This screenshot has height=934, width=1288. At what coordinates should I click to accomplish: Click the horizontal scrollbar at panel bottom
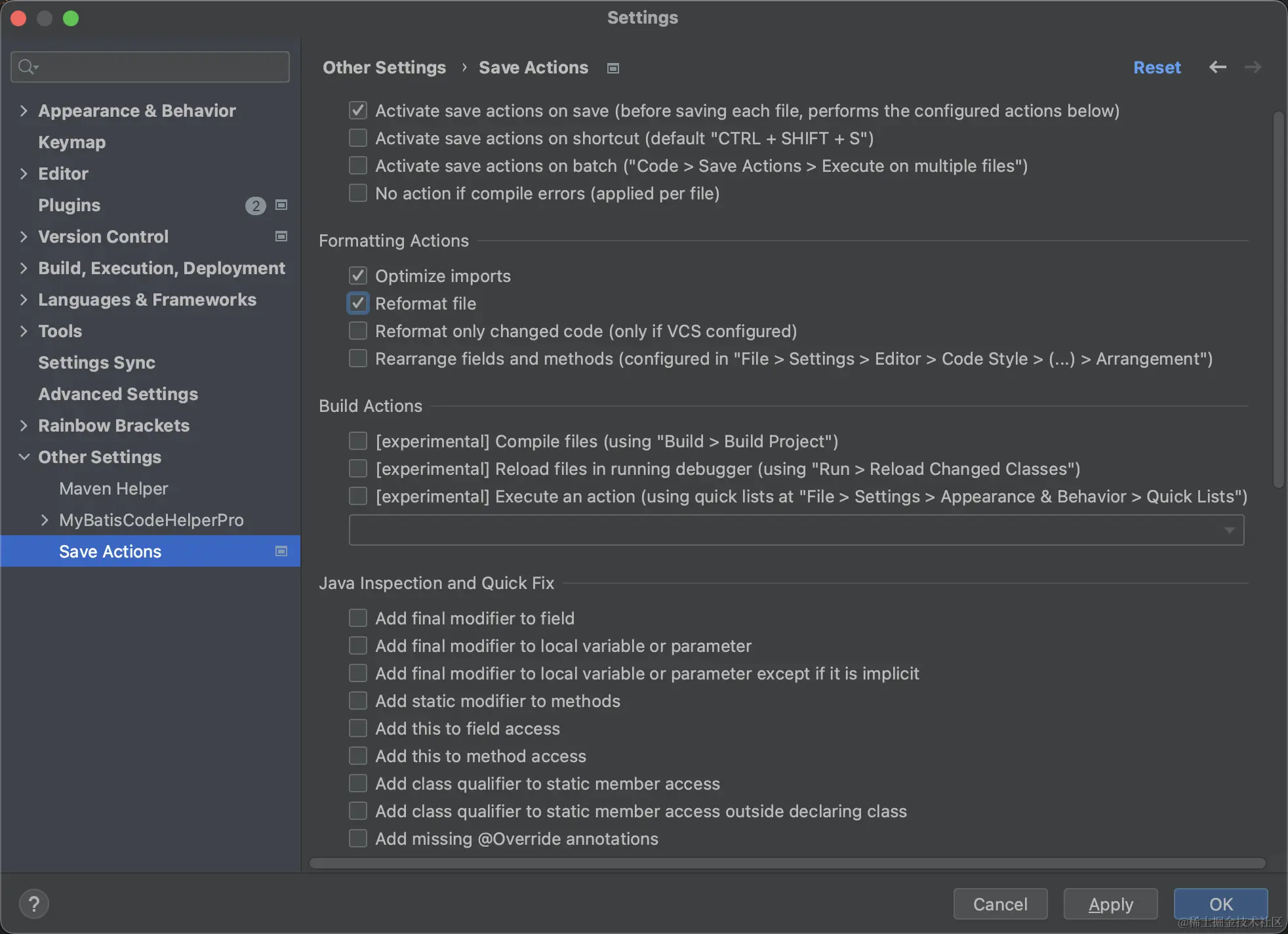[787, 863]
